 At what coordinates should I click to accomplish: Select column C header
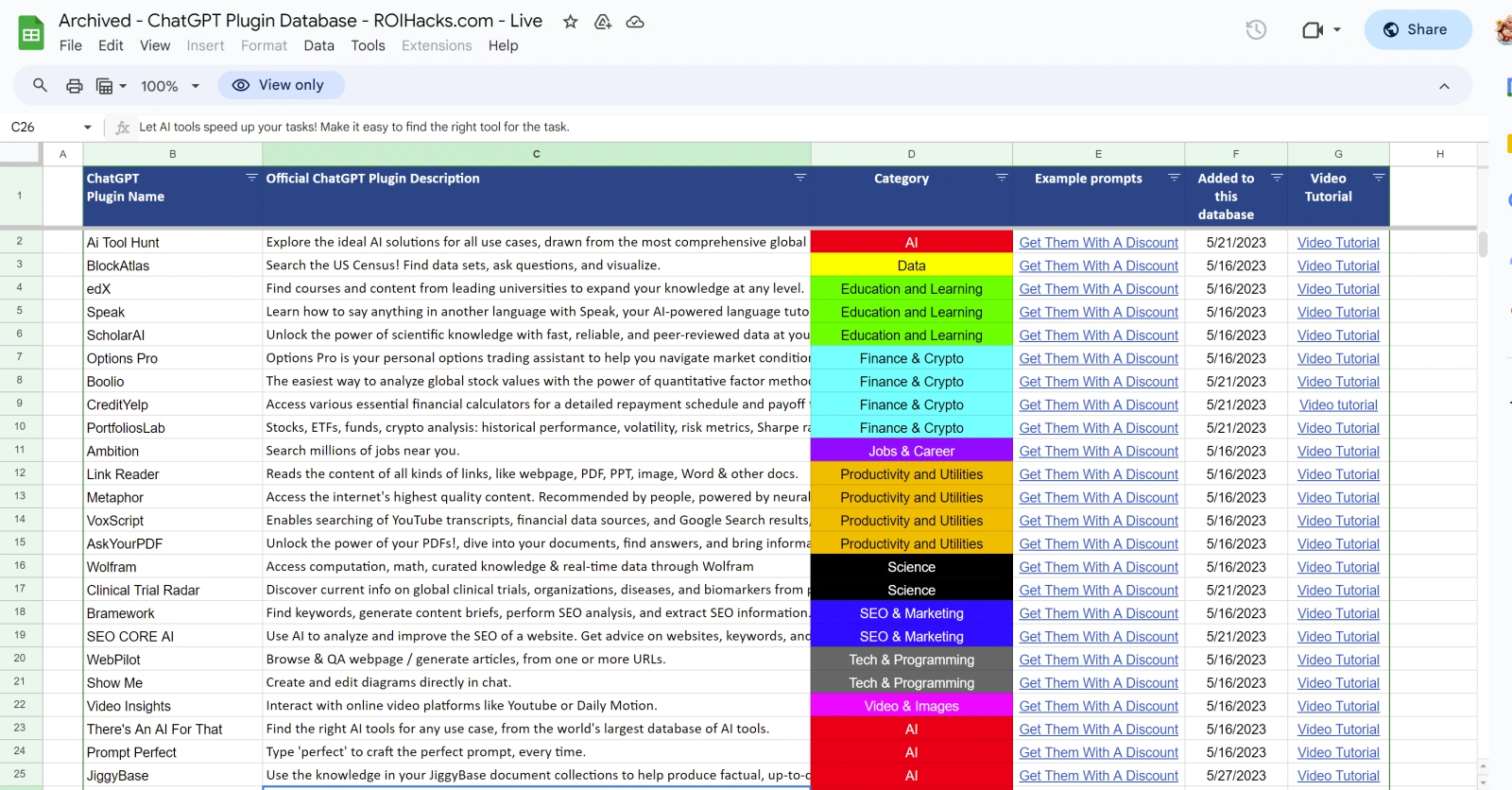click(536, 154)
